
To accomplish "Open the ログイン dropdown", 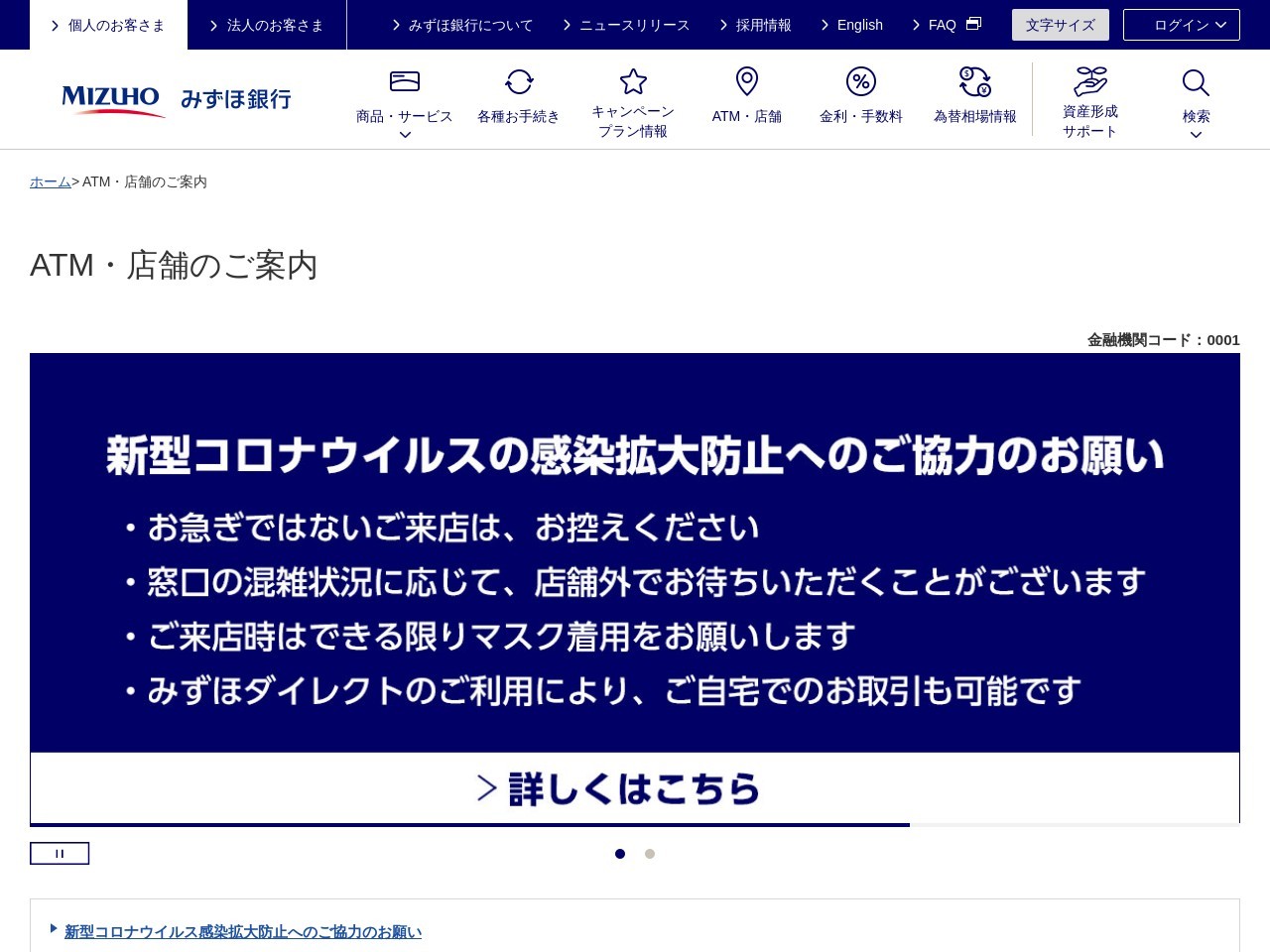I will pos(1182,25).
